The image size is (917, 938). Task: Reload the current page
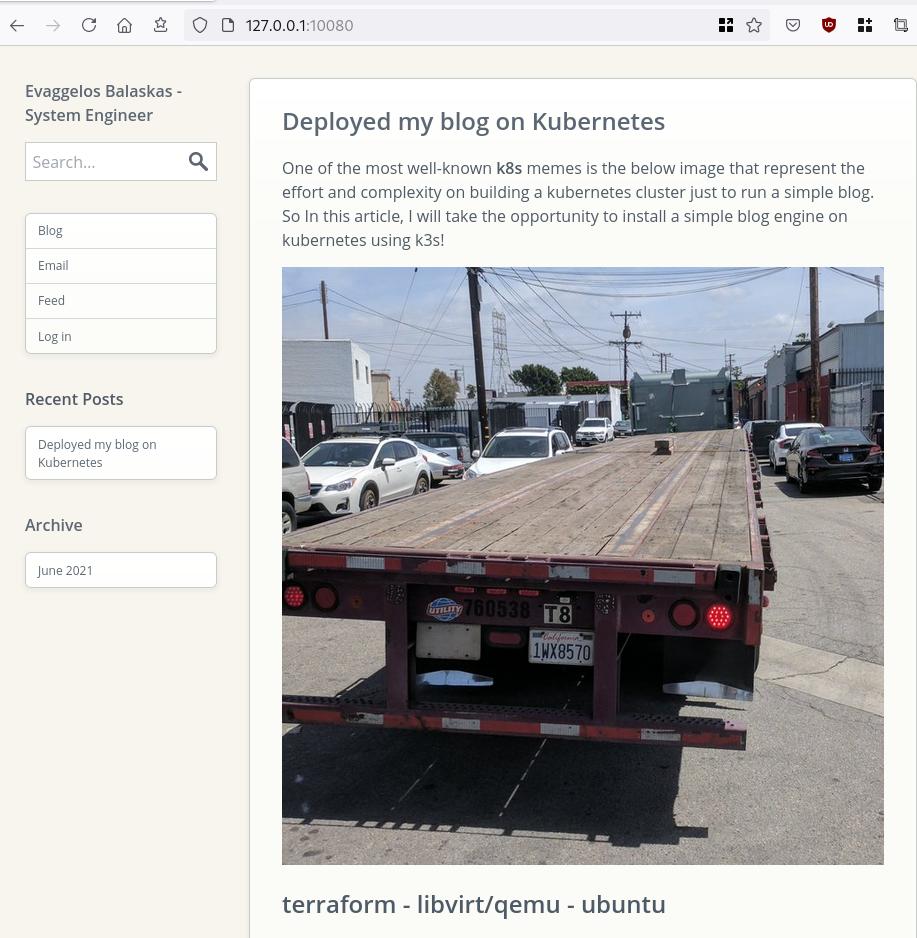click(89, 25)
